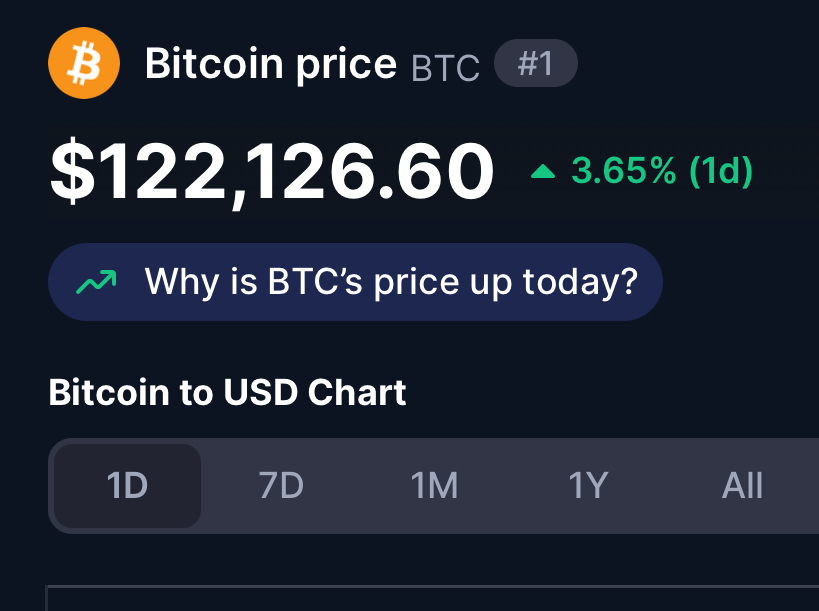Show the 1Y chart range
The image size is (819, 611).
[588, 486]
